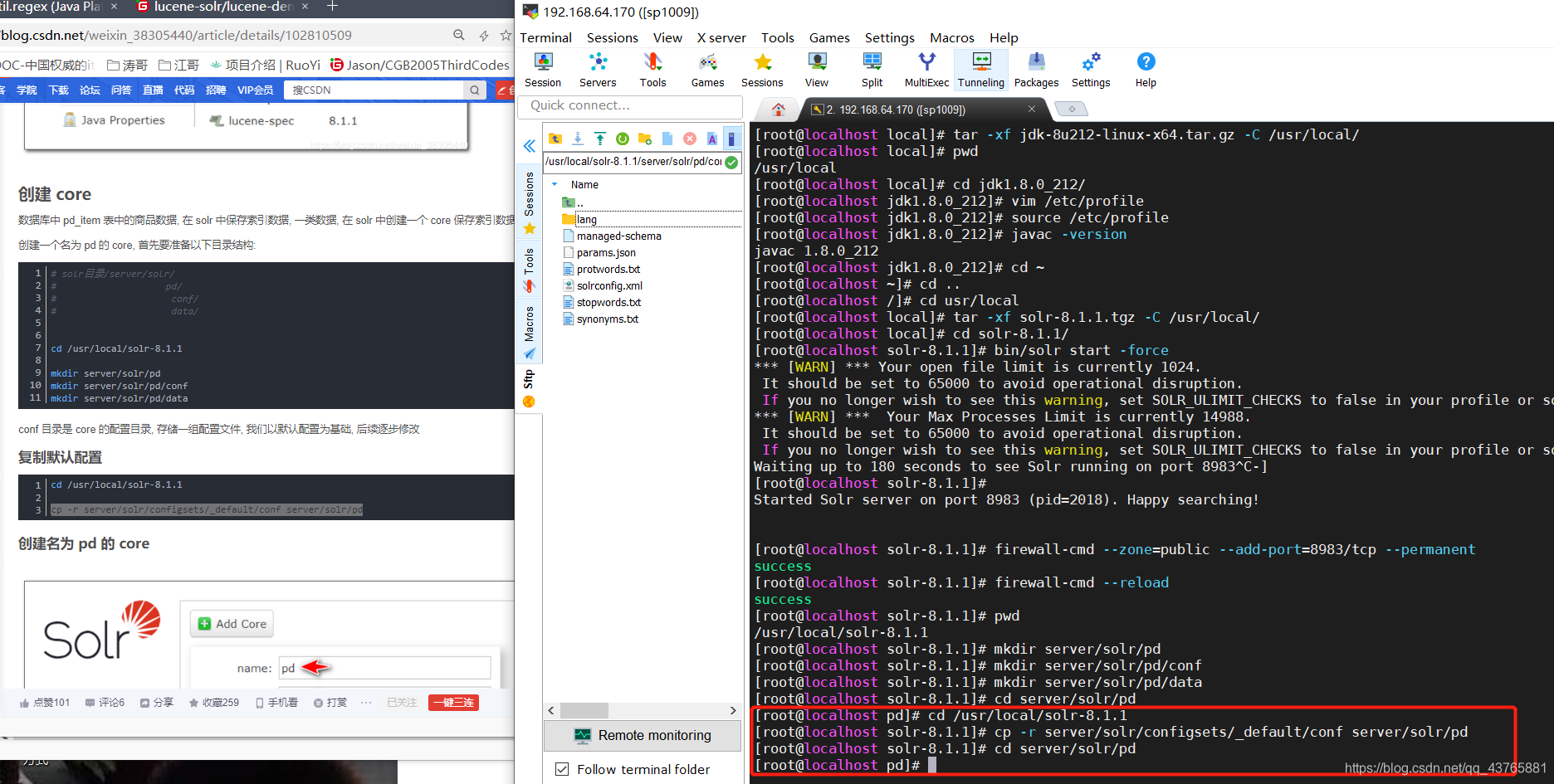Select stopwords.txt in file list
The width and height of the screenshot is (1554, 784).
point(608,303)
